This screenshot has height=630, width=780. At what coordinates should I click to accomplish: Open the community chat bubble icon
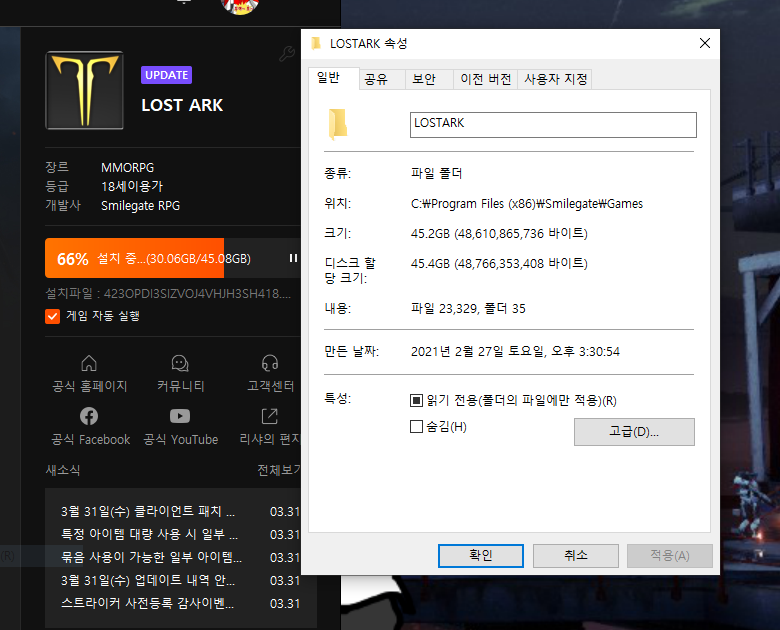point(180,363)
